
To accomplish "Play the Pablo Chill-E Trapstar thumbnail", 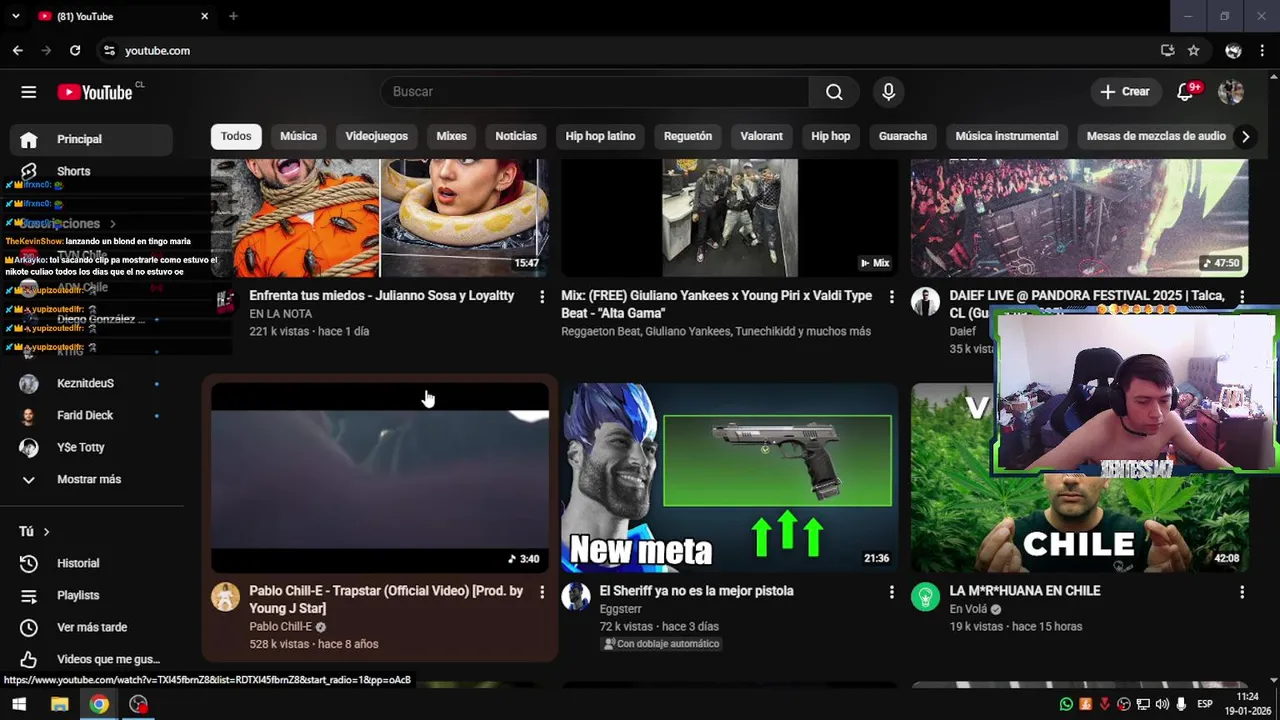I will click(380, 478).
